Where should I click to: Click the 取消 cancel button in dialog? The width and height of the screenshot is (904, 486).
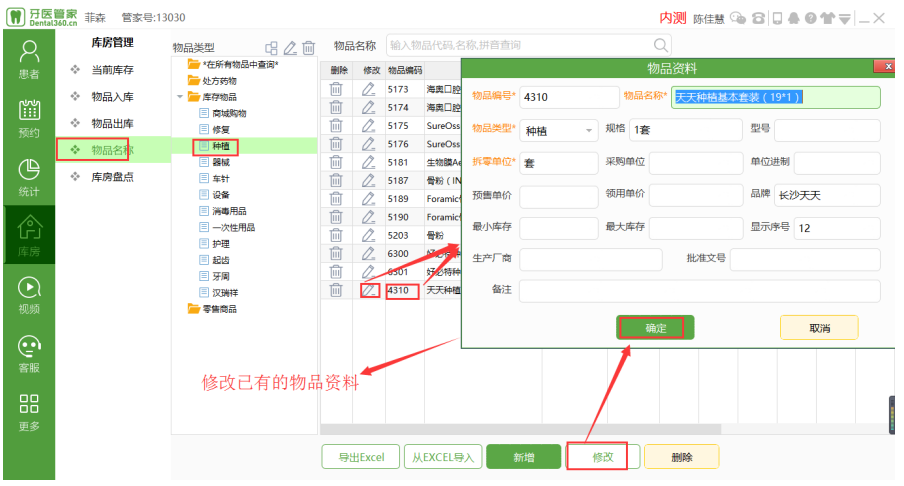(x=819, y=328)
